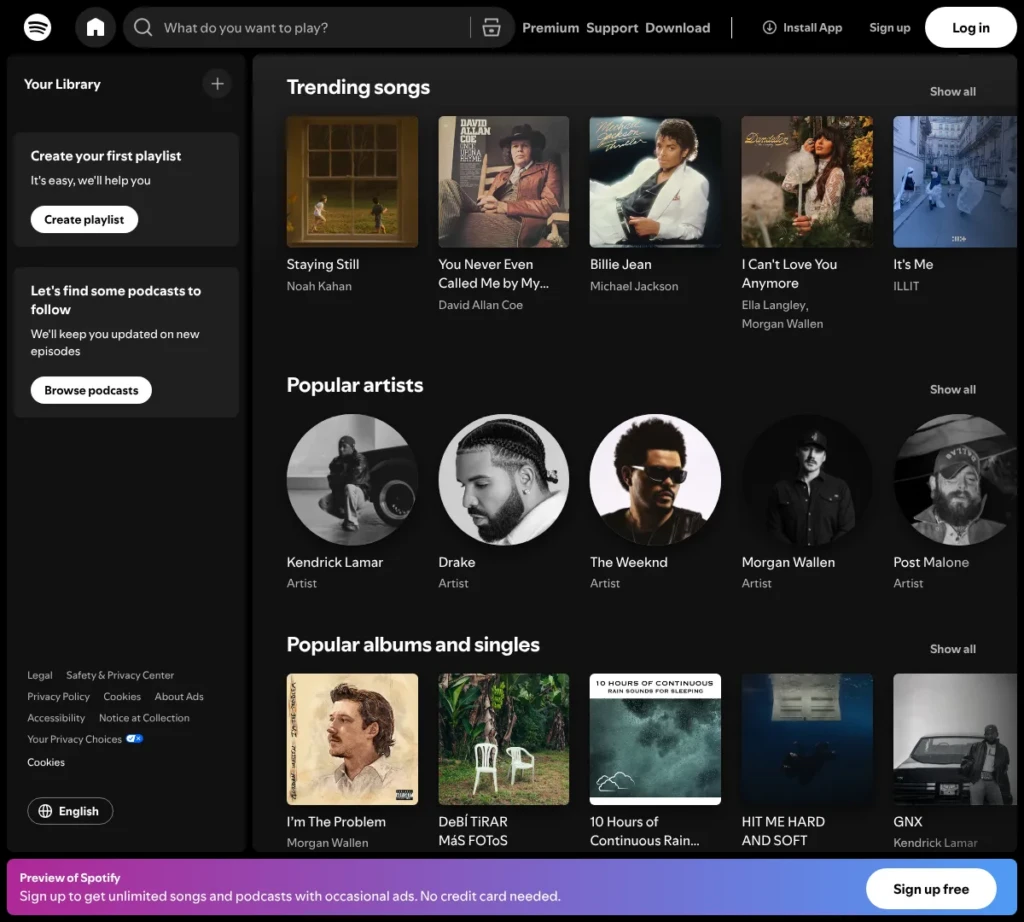Open Safety & Privacy Center link
Viewport: 1024px width, 922px height.
point(120,675)
